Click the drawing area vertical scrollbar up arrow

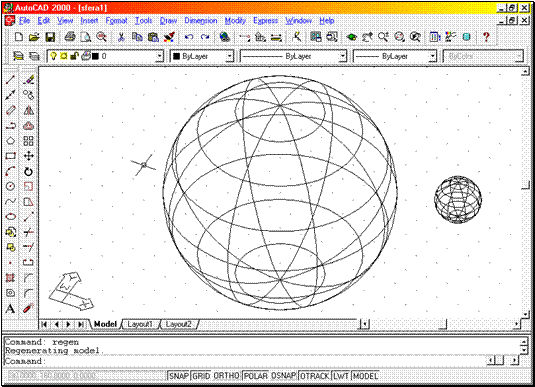(525, 71)
